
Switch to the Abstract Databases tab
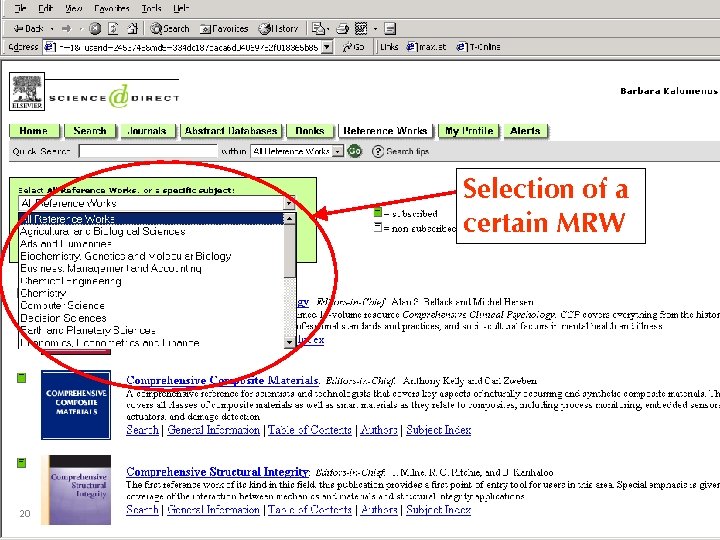click(231, 131)
